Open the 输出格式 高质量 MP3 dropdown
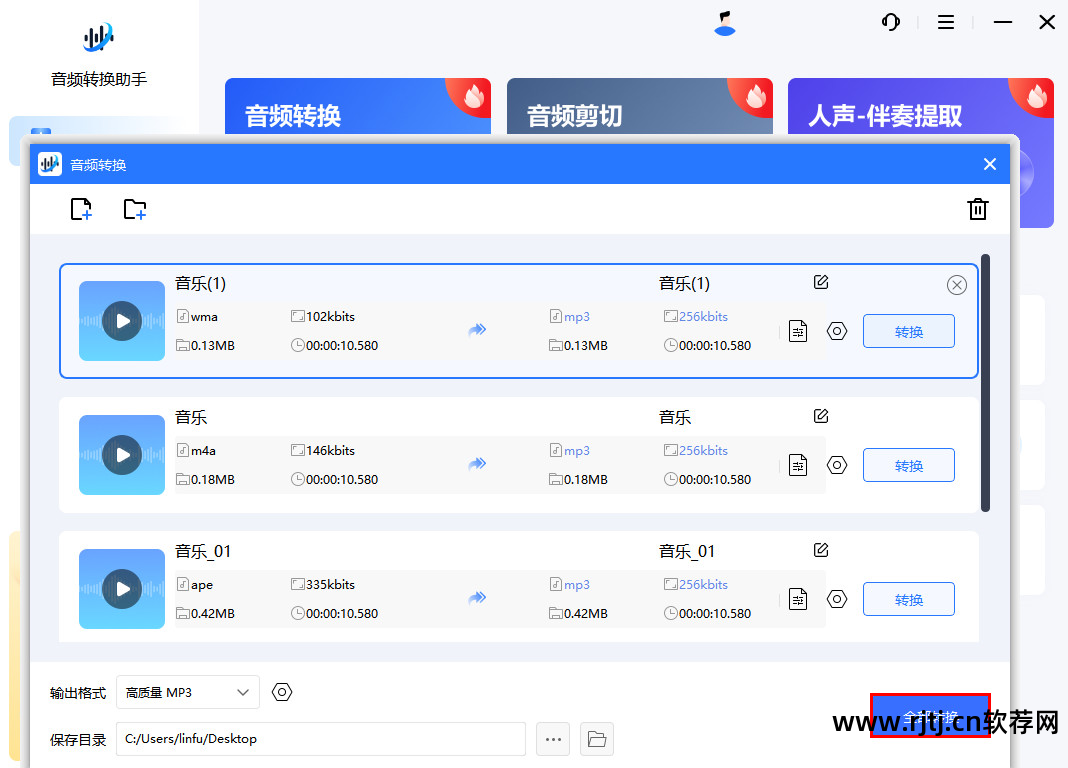This screenshot has width=1068, height=768. (188, 692)
